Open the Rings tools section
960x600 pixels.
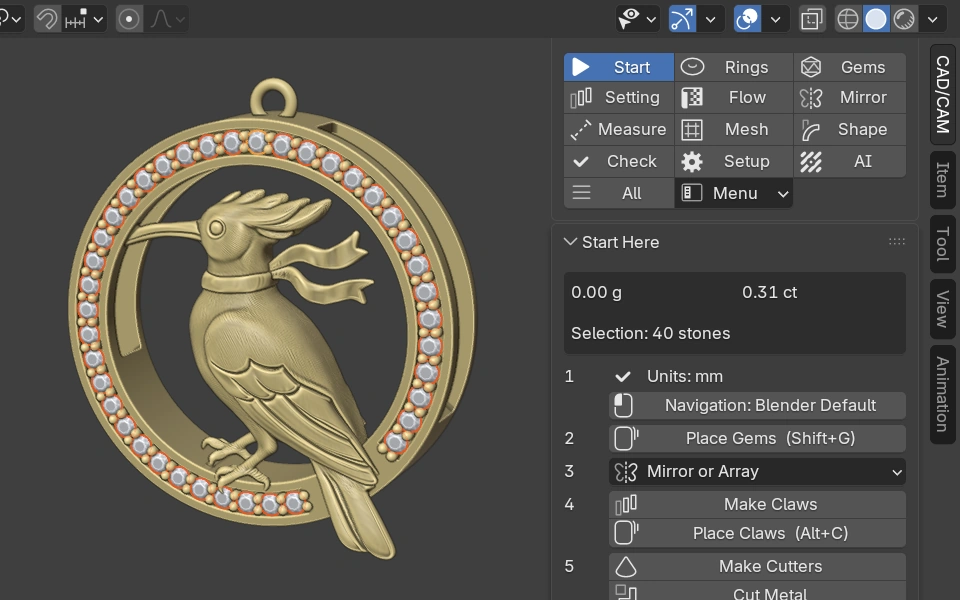point(733,67)
